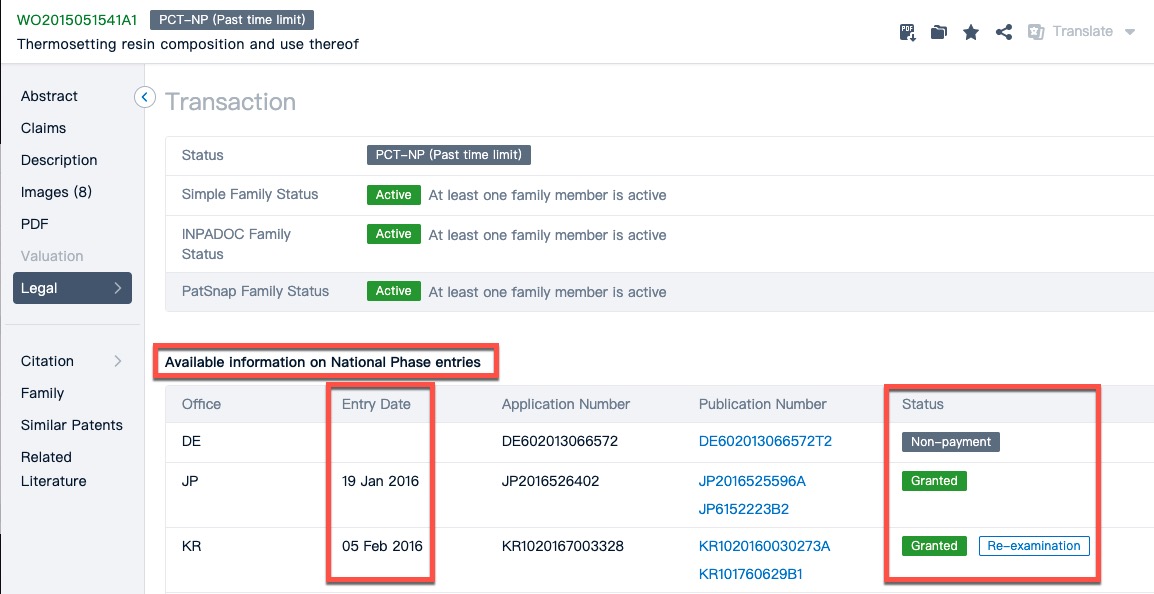
Task: Open the Translate dropdown arrow
Action: coord(1130,32)
